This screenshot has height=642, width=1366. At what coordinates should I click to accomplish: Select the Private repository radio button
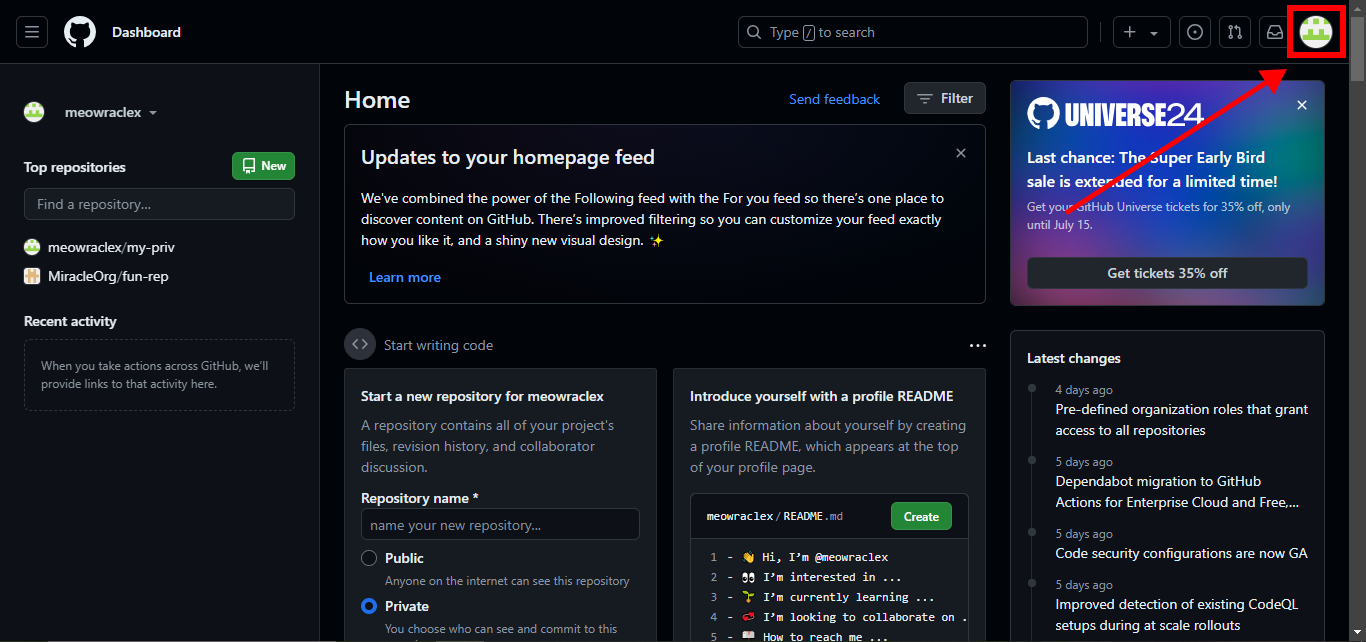(369, 606)
